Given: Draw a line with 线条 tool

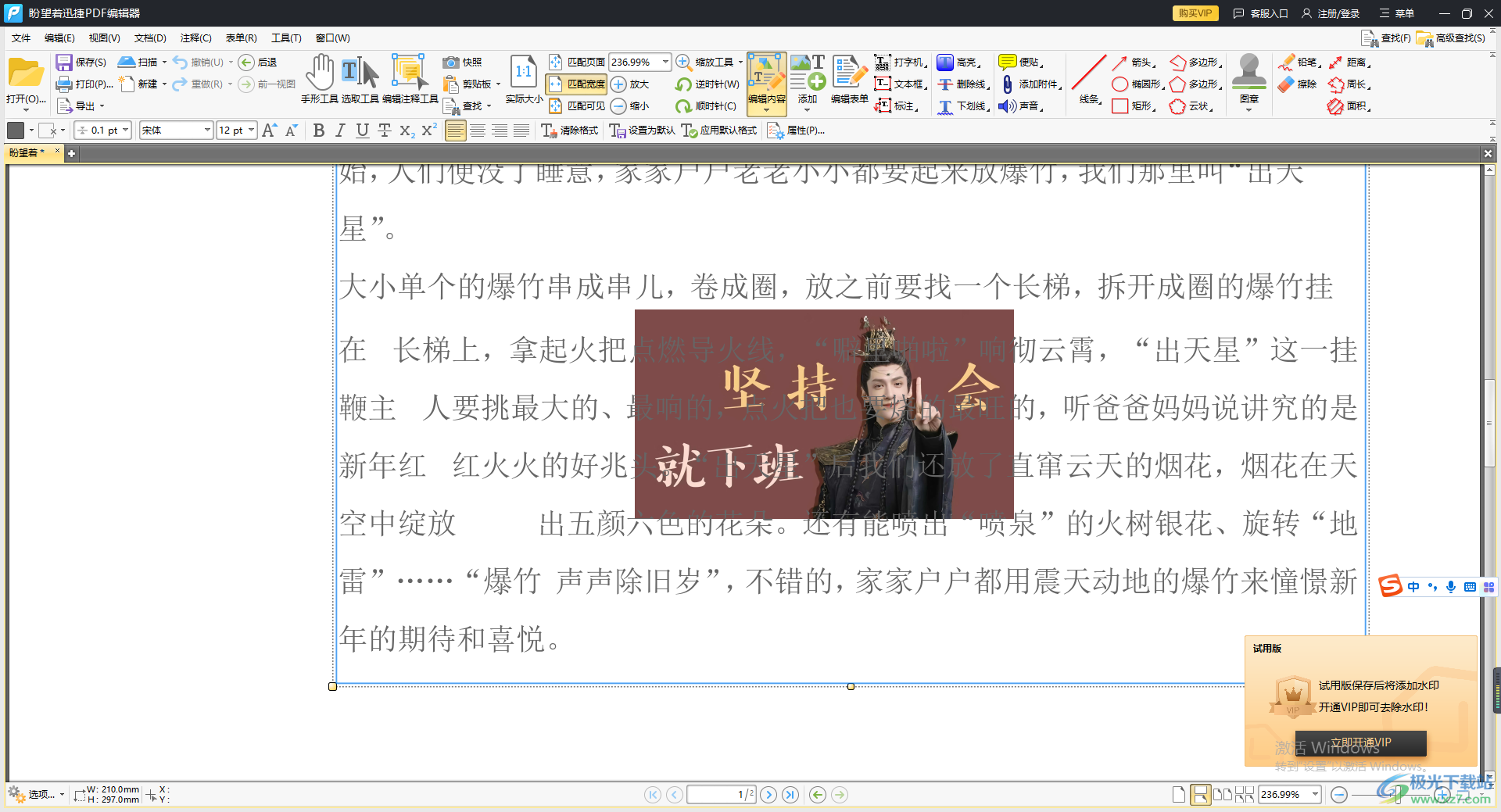Looking at the screenshot, I should click(1089, 79).
